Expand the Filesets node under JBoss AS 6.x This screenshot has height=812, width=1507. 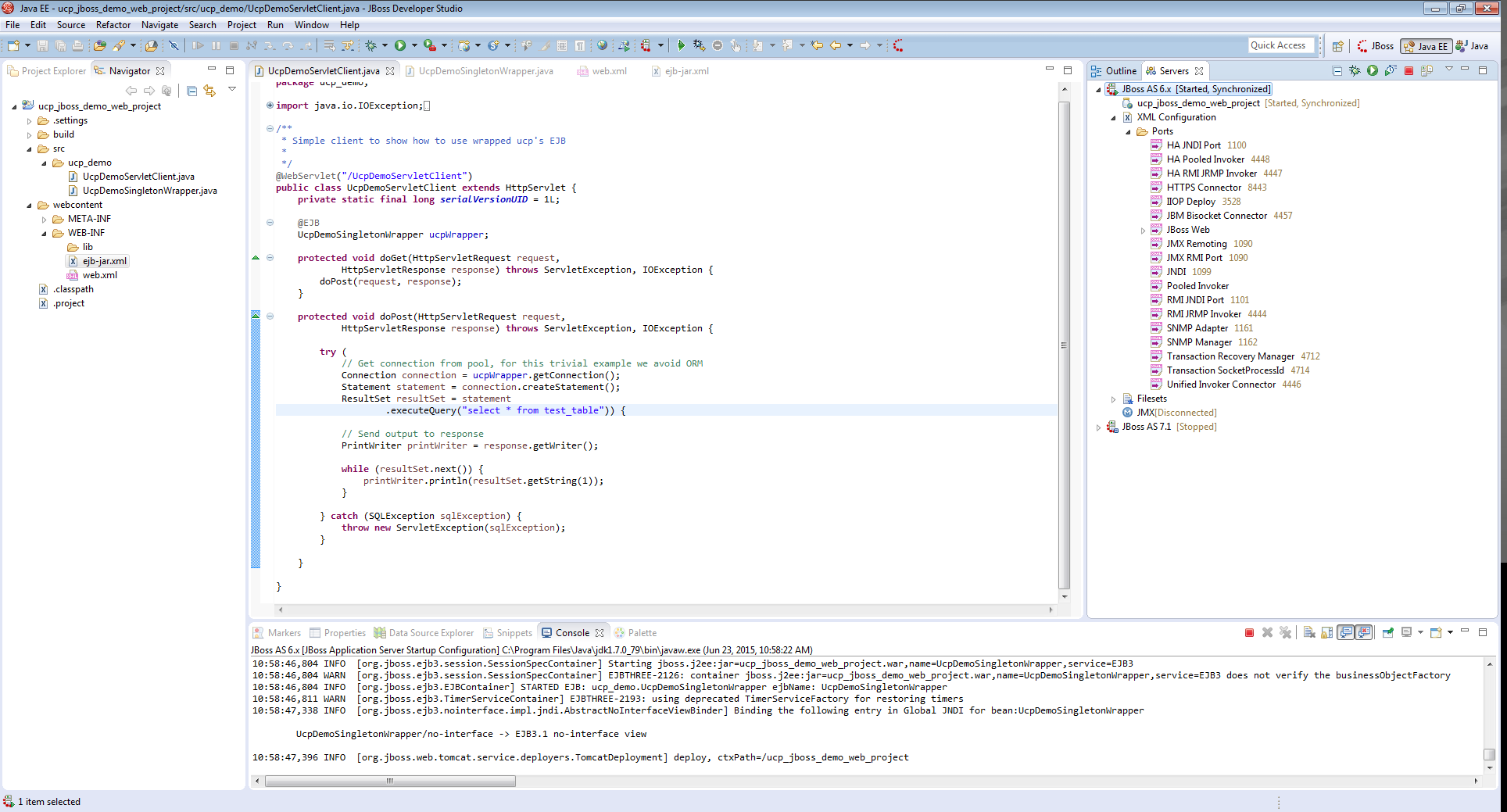[1113, 399]
